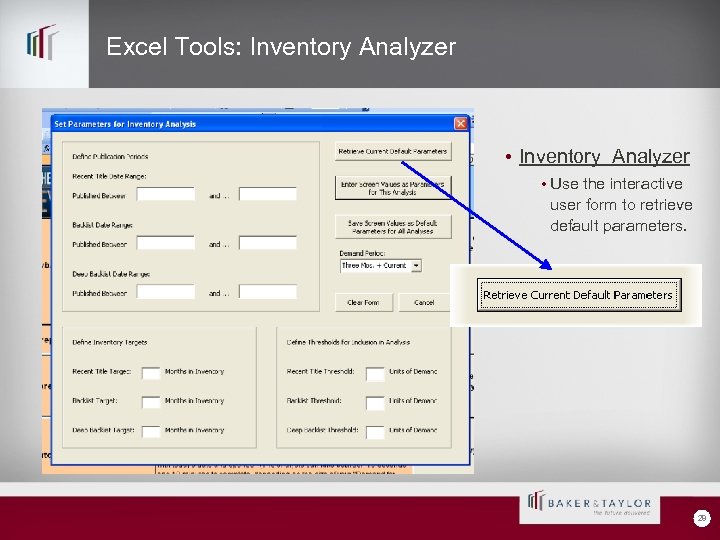Click the book logo icon in slide header
The width and height of the screenshot is (720, 540).
pos(43,42)
